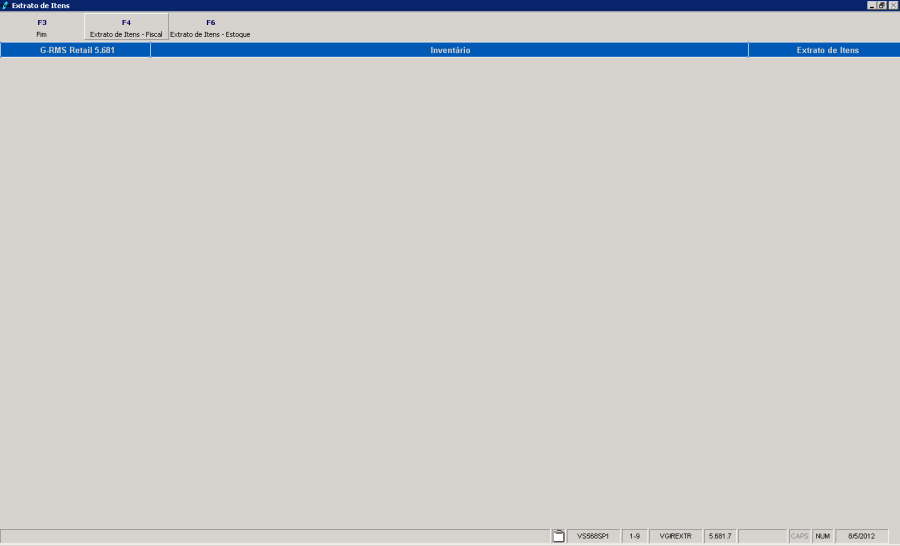
Task: Restore the Extrato de Itens window
Action: click(882, 5)
